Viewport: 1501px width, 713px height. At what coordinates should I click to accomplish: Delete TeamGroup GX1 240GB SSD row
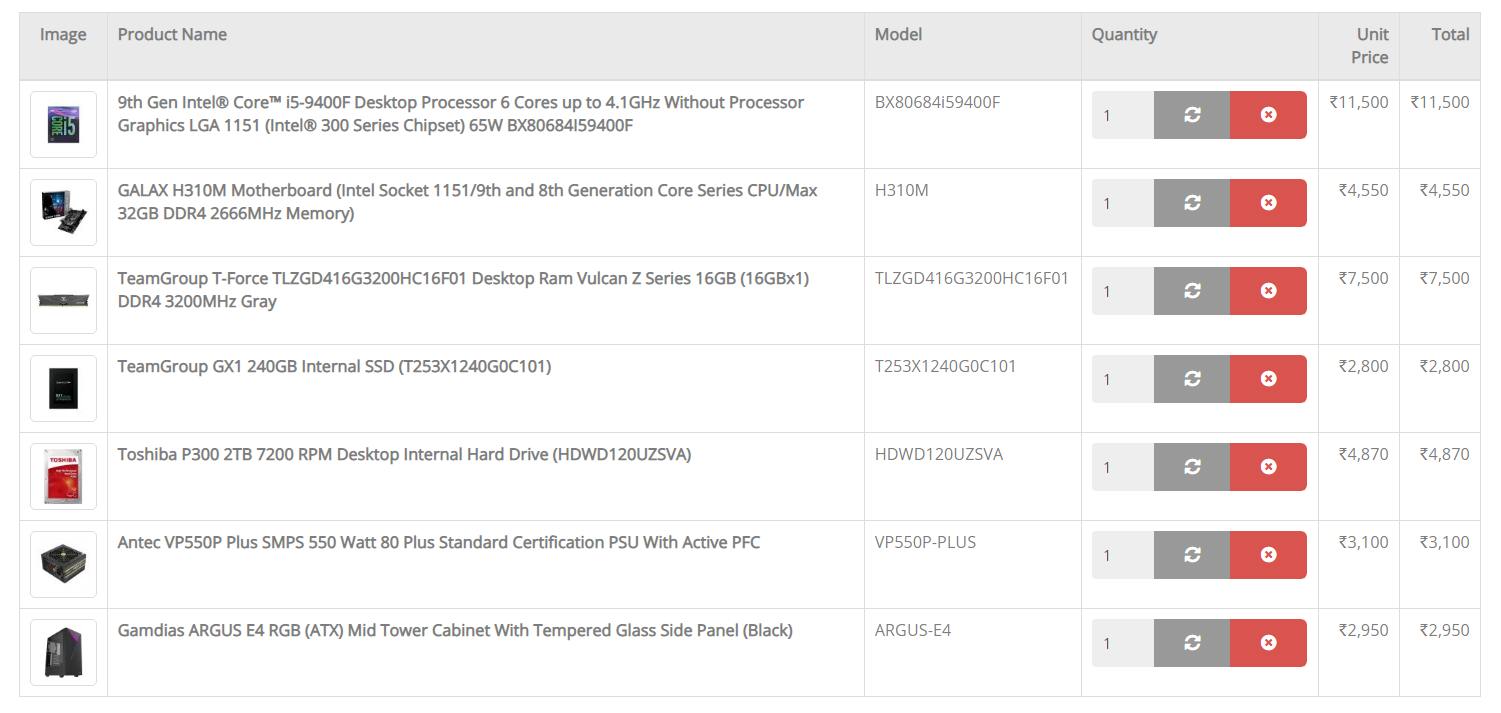pos(1268,379)
